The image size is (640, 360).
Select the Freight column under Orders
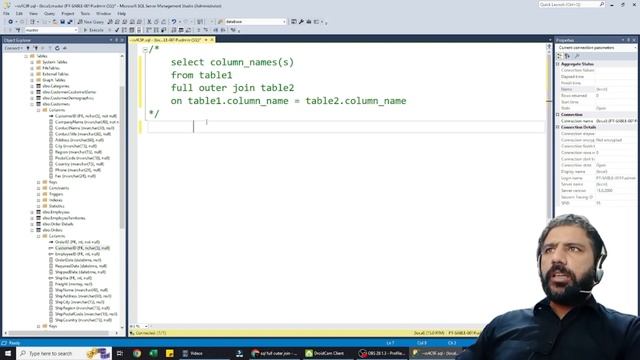73,284
